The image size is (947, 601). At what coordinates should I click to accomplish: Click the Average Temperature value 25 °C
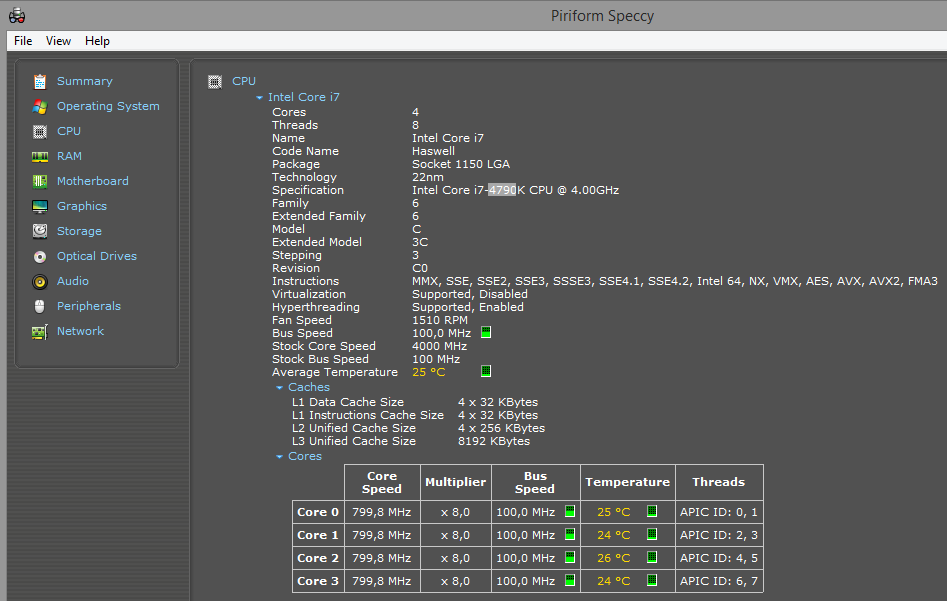pyautogui.click(x=429, y=372)
